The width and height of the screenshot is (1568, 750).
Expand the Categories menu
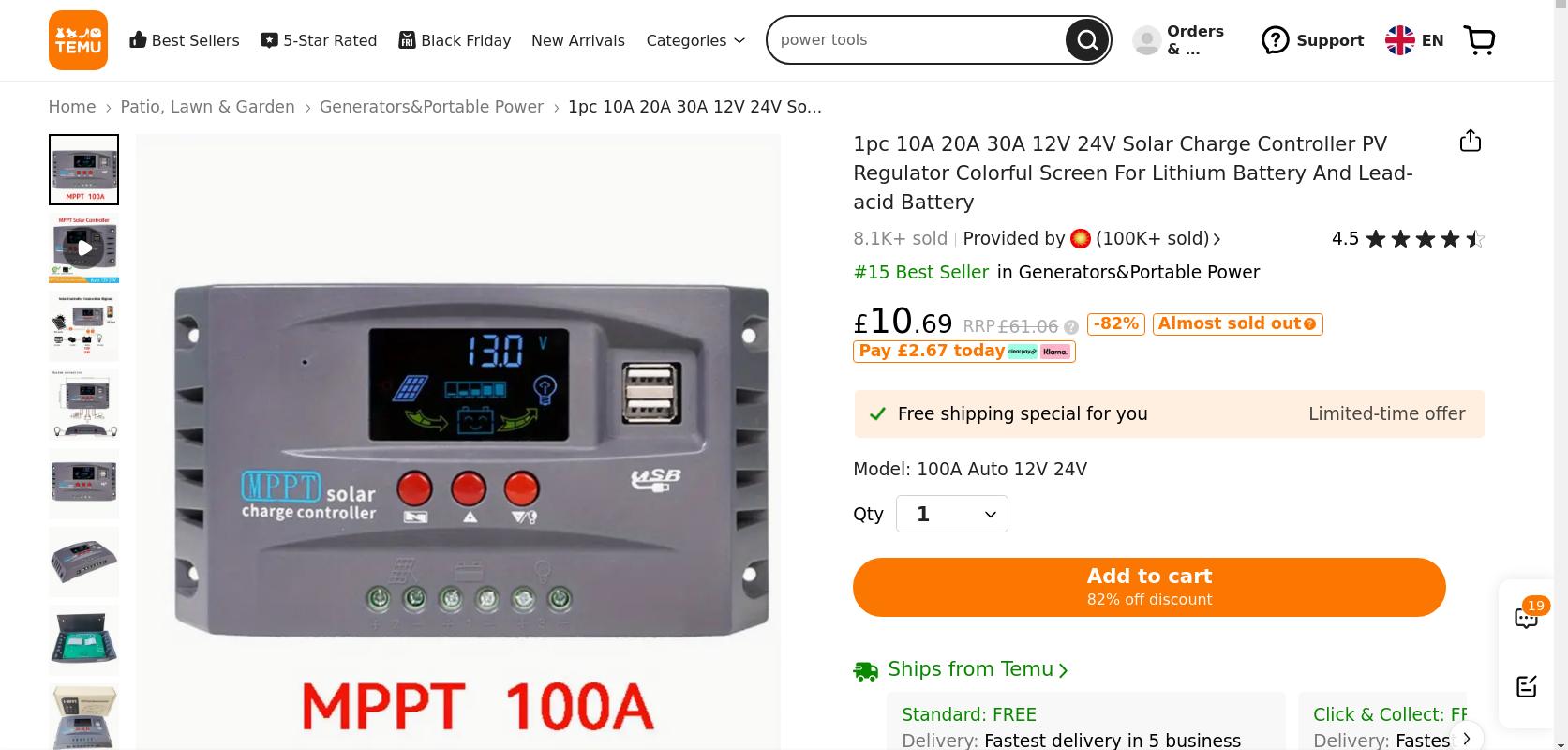pyautogui.click(x=695, y=40)
